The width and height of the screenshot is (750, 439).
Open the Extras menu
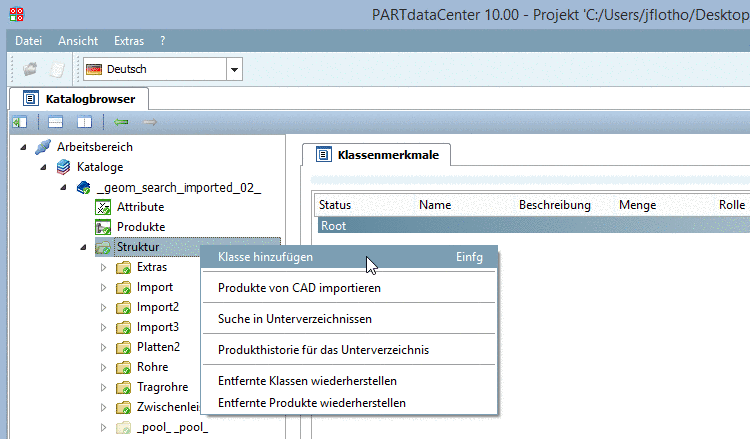click(129, 41)
